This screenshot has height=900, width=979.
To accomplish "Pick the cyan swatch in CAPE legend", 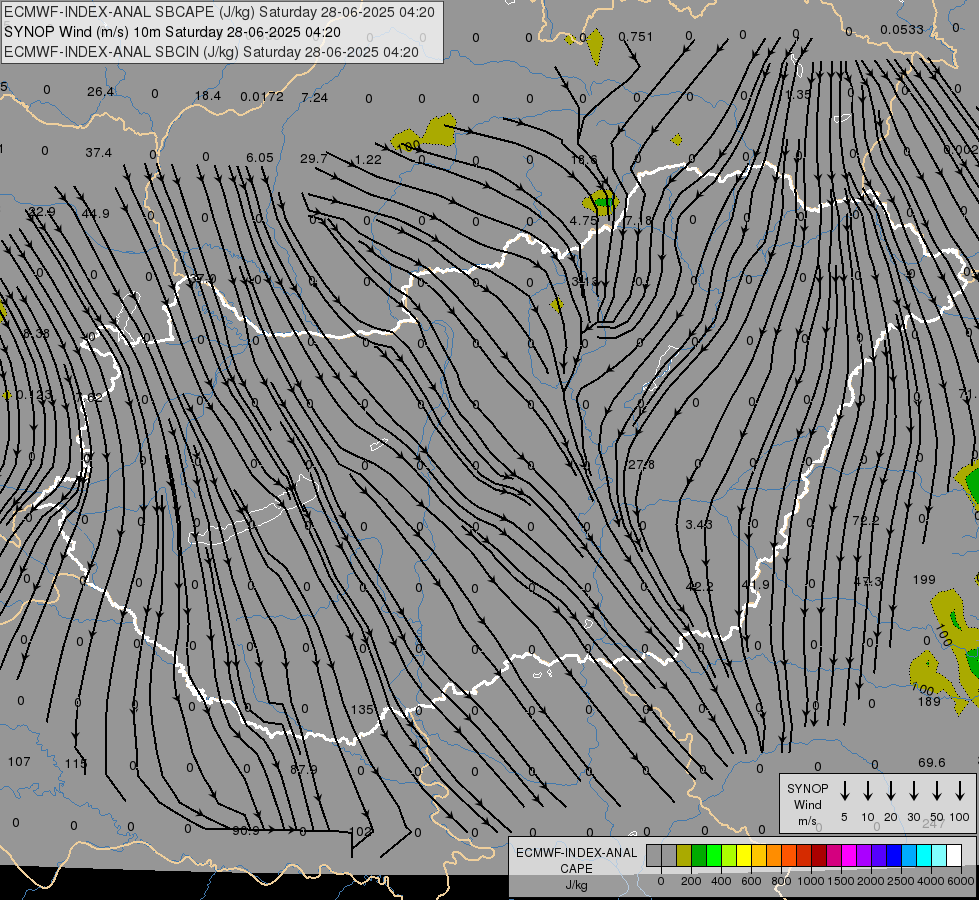I will click(924, 856).
